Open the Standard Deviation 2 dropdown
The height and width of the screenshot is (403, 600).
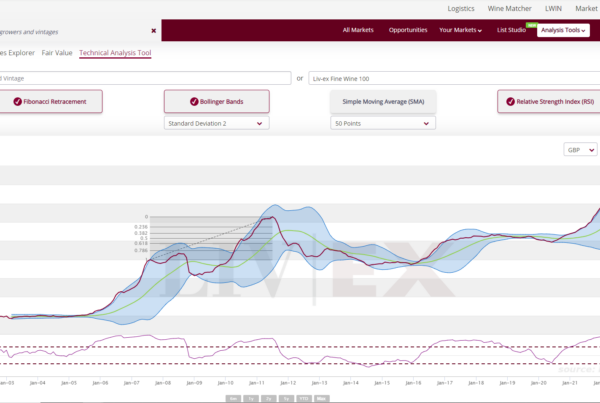(217, 123)
